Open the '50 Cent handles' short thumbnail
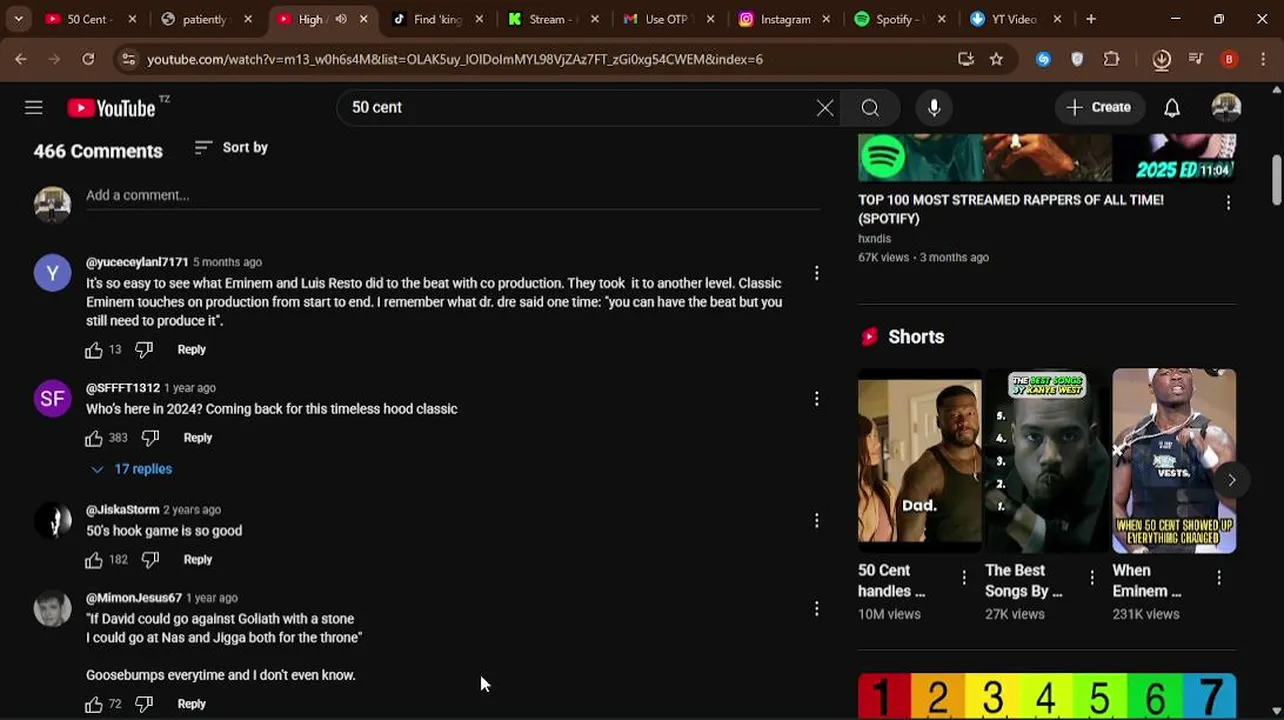Image resolution: width=1284 pixels, height=720 pixels. coord(919,461)
